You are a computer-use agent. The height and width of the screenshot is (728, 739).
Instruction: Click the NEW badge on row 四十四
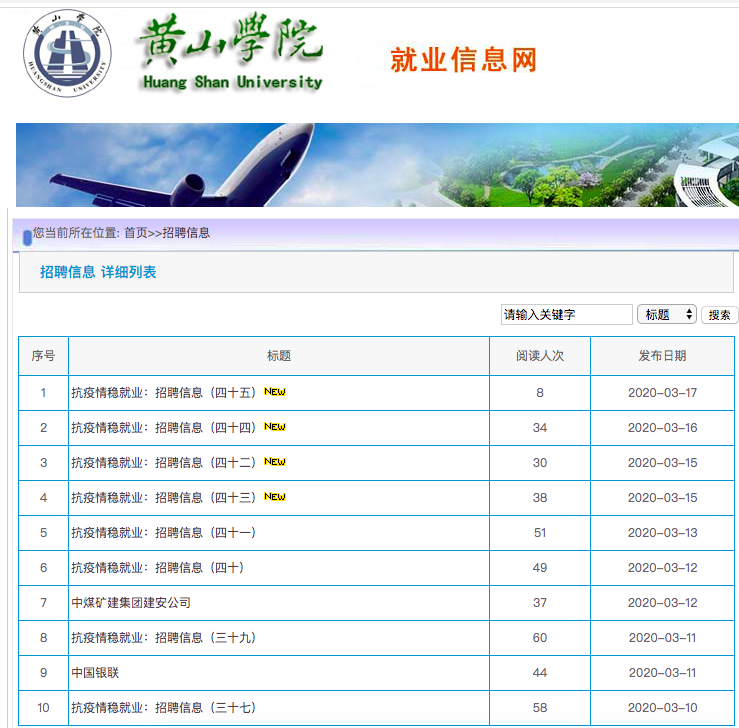coord(275,426)
